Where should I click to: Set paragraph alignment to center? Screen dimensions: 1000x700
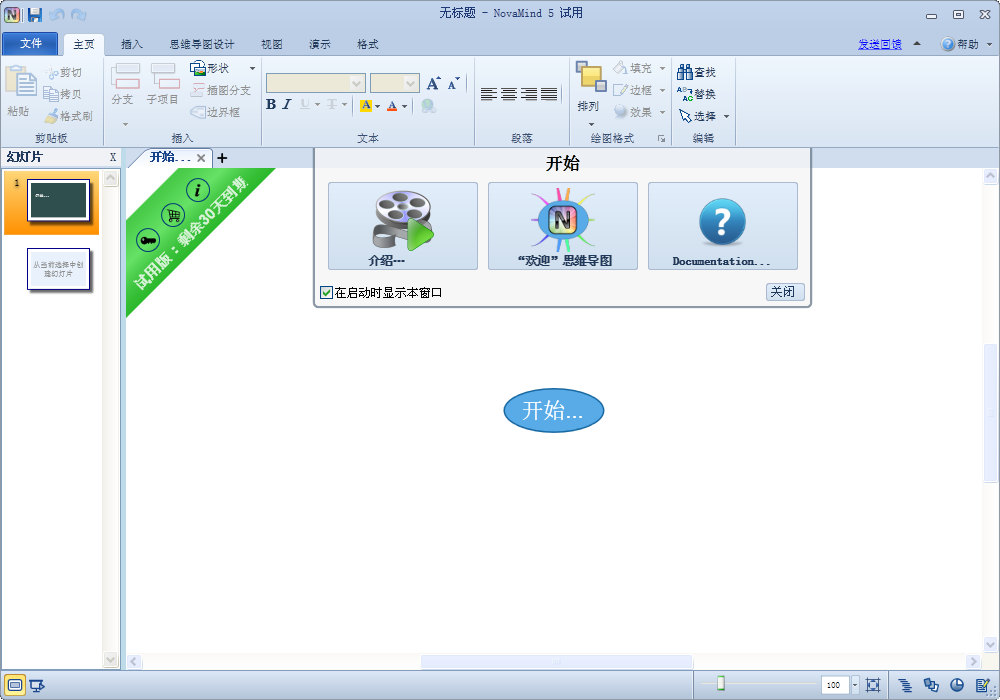click(509, 94)
